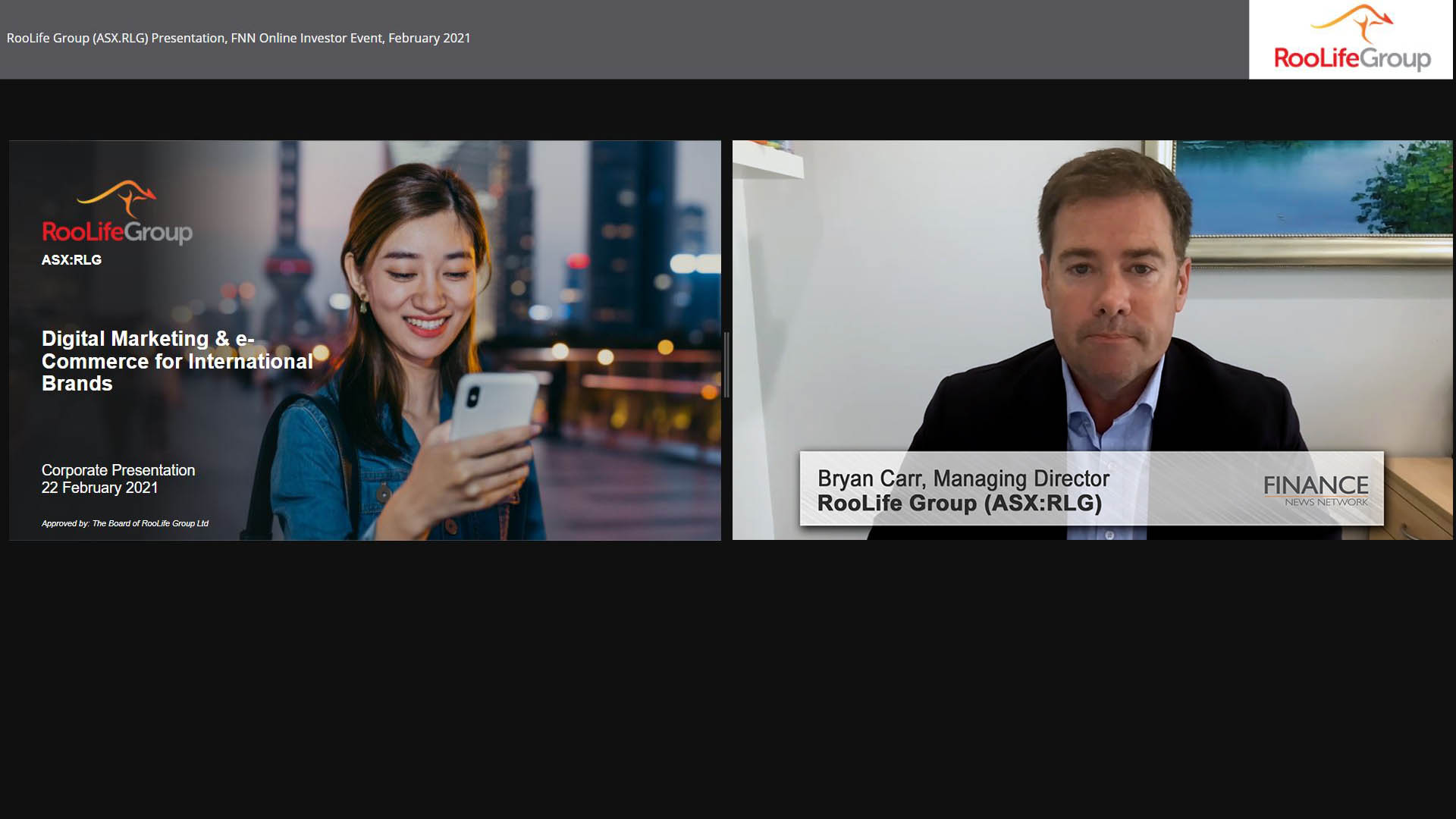
Task: Click 'Approved by: The Board' footnote
Action: point(125,523)
